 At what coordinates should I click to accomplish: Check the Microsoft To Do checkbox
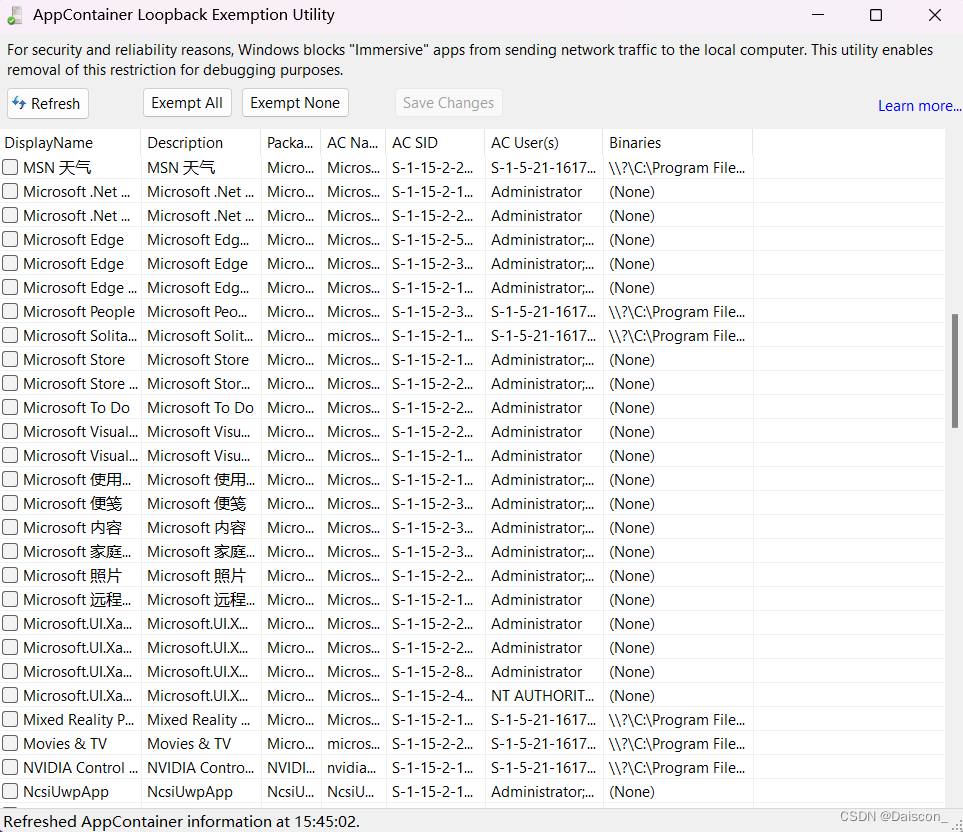(10, 407)
